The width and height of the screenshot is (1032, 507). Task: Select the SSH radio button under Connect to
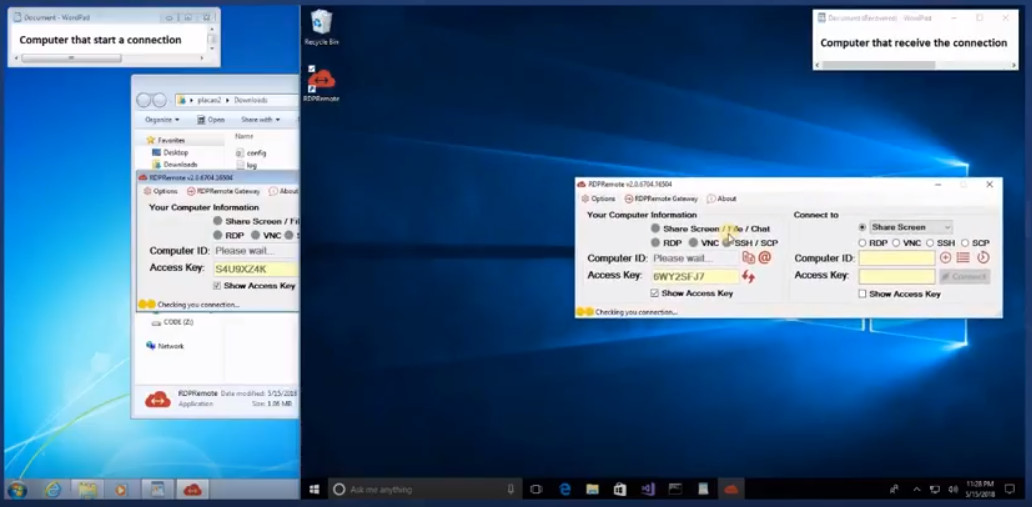pyautogui.click(x=930, y=243)
